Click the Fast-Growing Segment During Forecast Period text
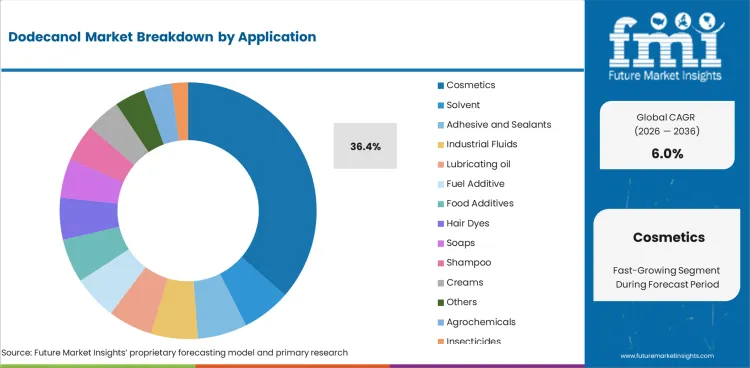 coord(667,278)
